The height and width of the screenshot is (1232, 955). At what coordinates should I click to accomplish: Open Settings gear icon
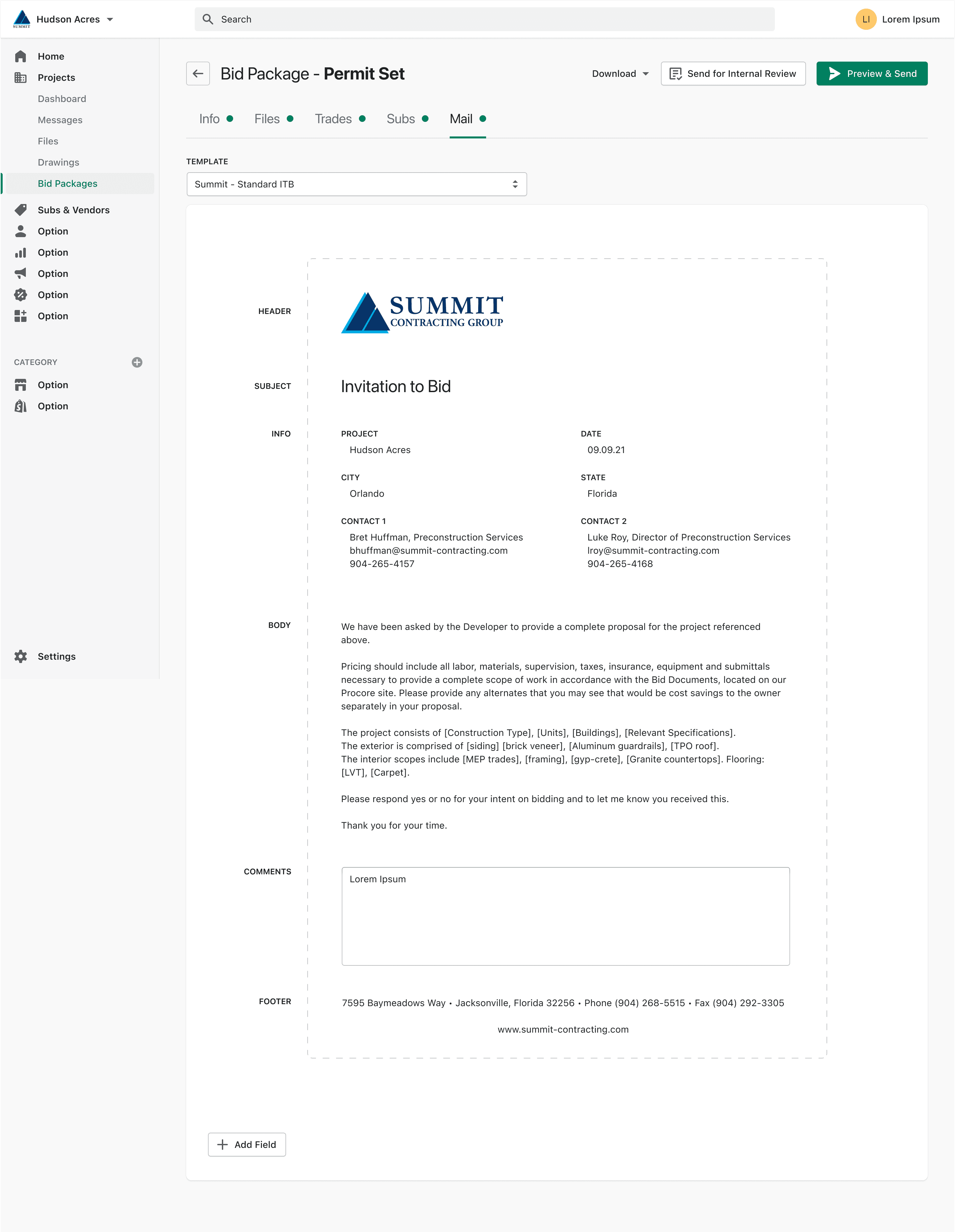point(21,657)
